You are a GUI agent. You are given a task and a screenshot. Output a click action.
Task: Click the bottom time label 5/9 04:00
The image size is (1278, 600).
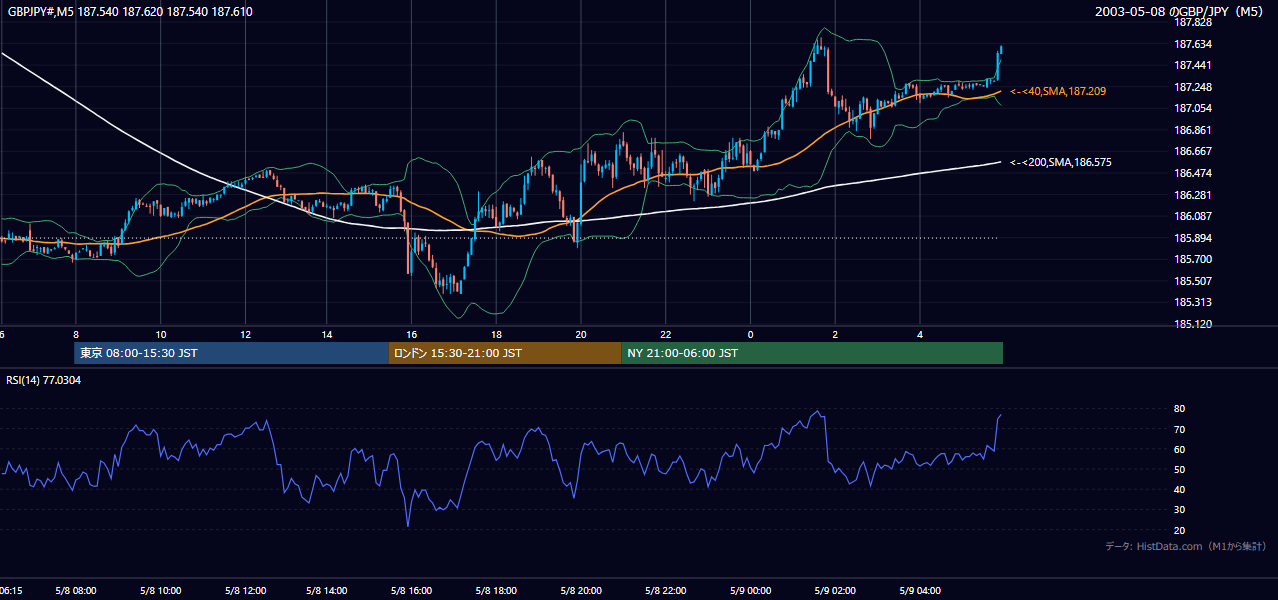(920, 591)
